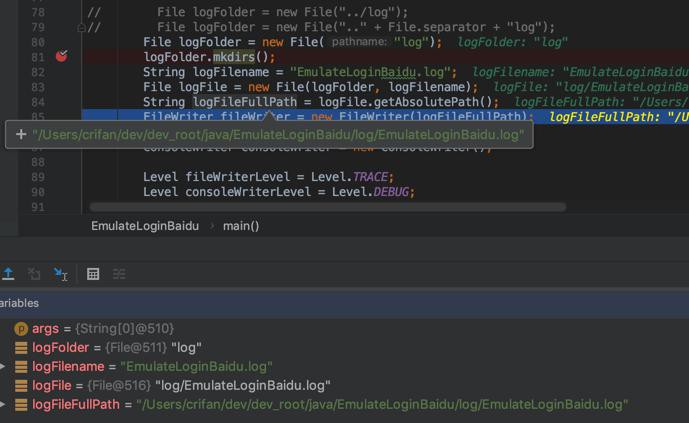Screen dimensions: 689x423
Task: Click the main() breadcrumb
Action: [241, 226]
